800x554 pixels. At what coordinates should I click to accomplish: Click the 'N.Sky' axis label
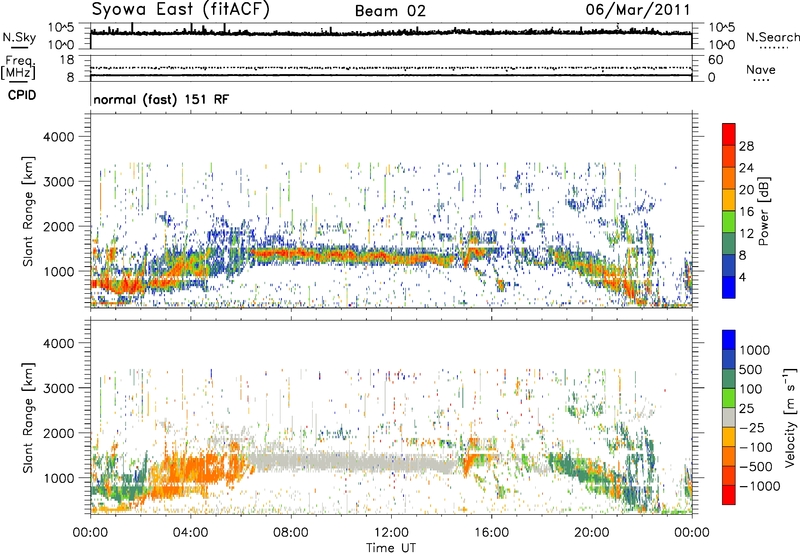click(x=19, y=37)
